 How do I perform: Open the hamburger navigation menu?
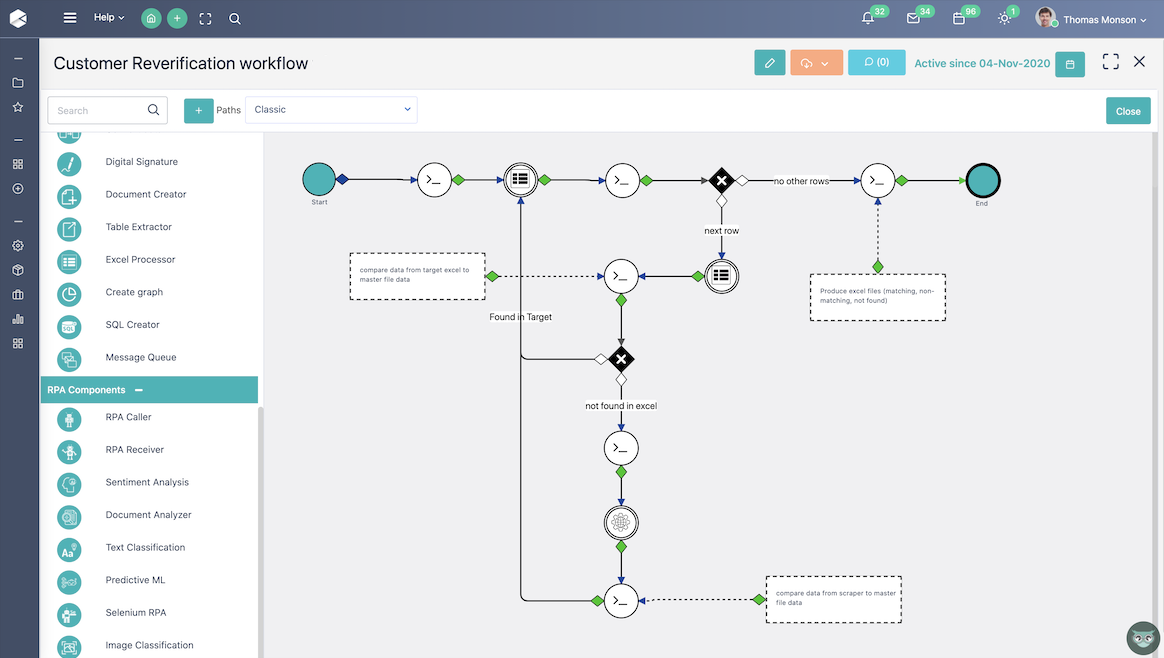[68, 17]
